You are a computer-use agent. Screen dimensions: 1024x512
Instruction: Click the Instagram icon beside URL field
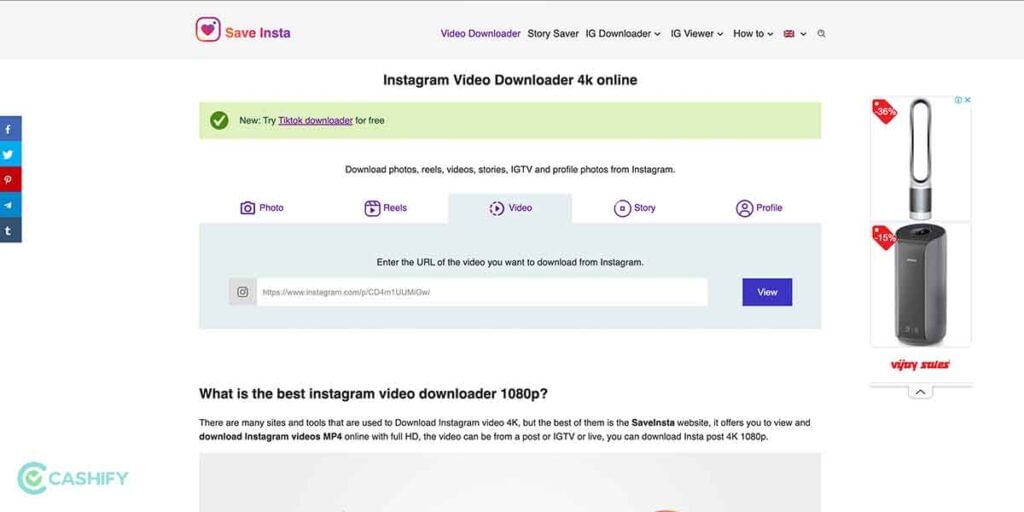click(242, 292)
